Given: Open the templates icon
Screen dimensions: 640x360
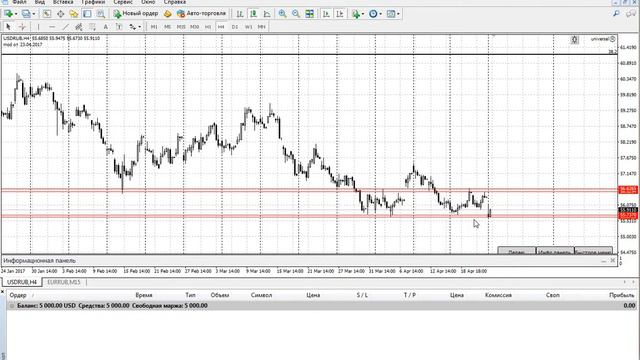Looking at the screenshot, I should pos(391,14).
